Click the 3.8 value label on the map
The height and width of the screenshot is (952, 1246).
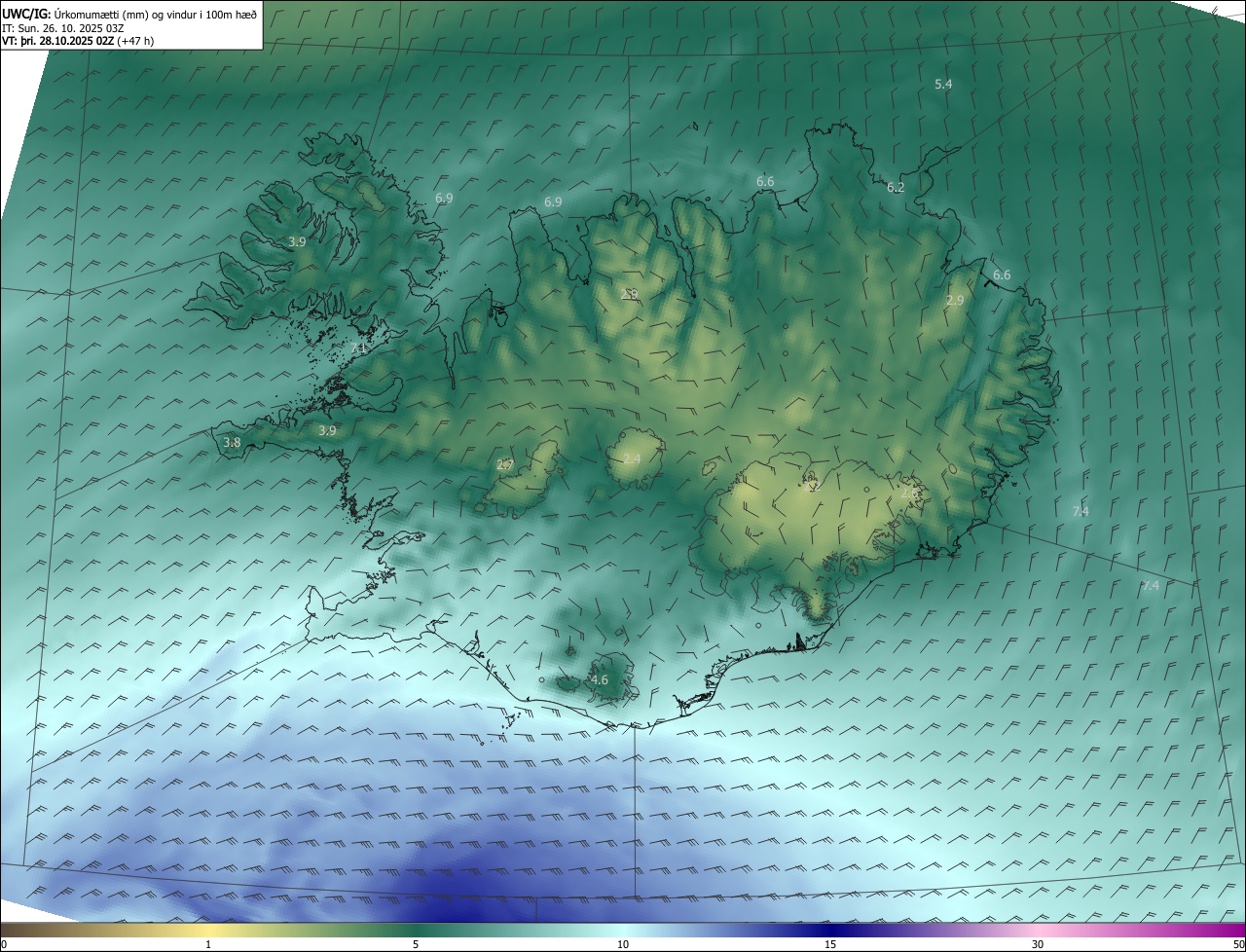click(232, 443)
